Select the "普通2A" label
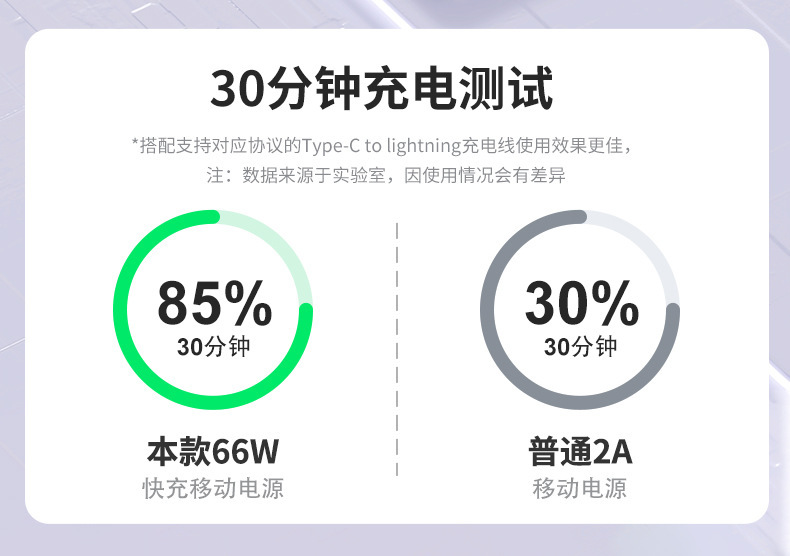790x556 pixels. click(580, 452)
